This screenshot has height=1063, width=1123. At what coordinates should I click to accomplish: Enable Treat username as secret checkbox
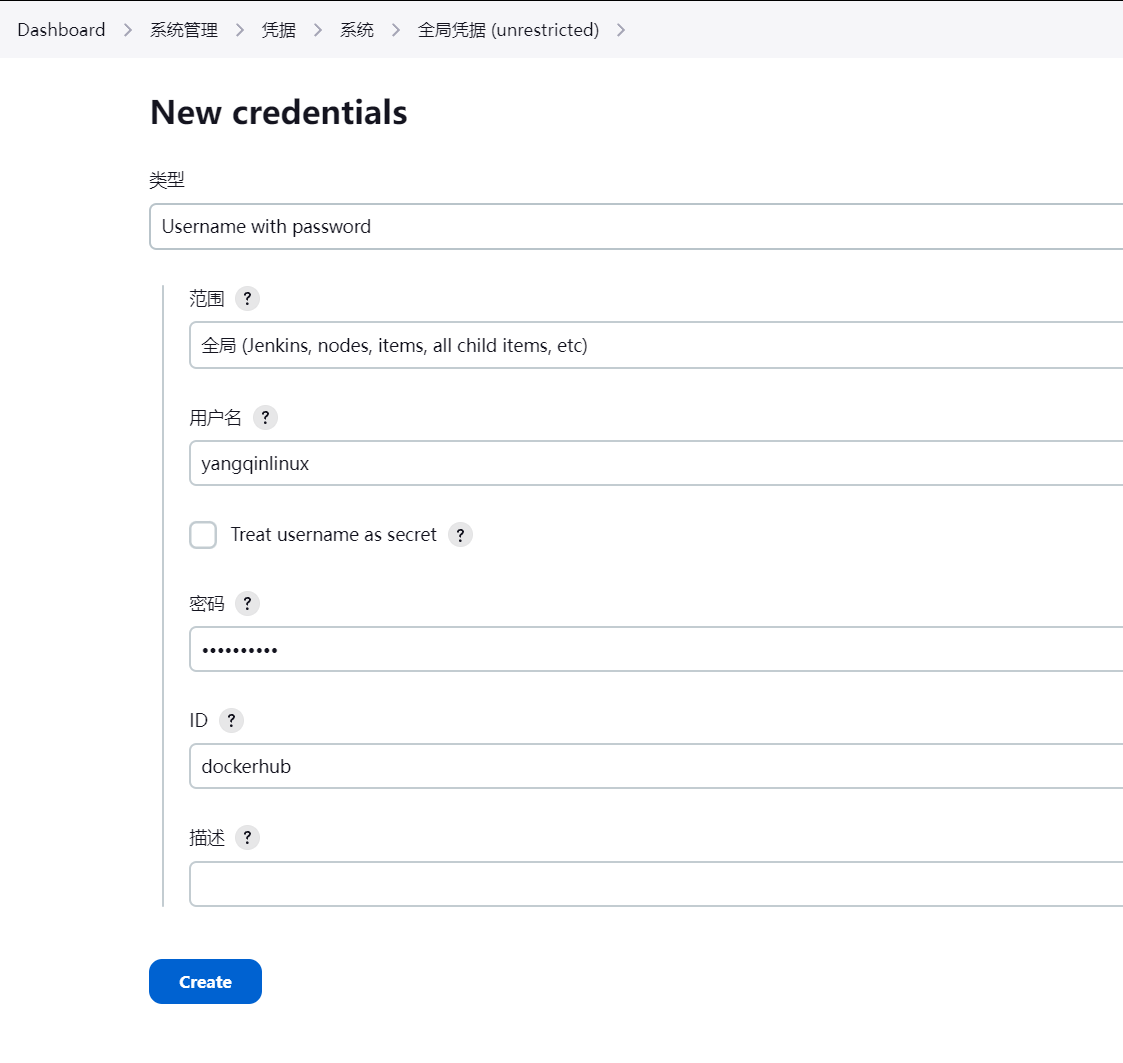(x=203, y=535)
